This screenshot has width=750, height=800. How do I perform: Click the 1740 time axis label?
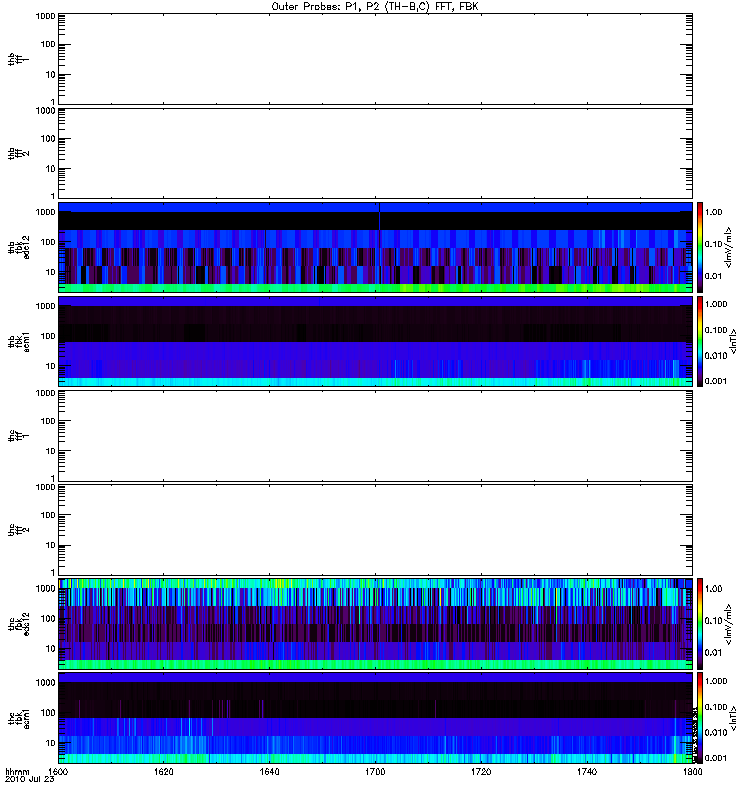(x=587, y=771)
